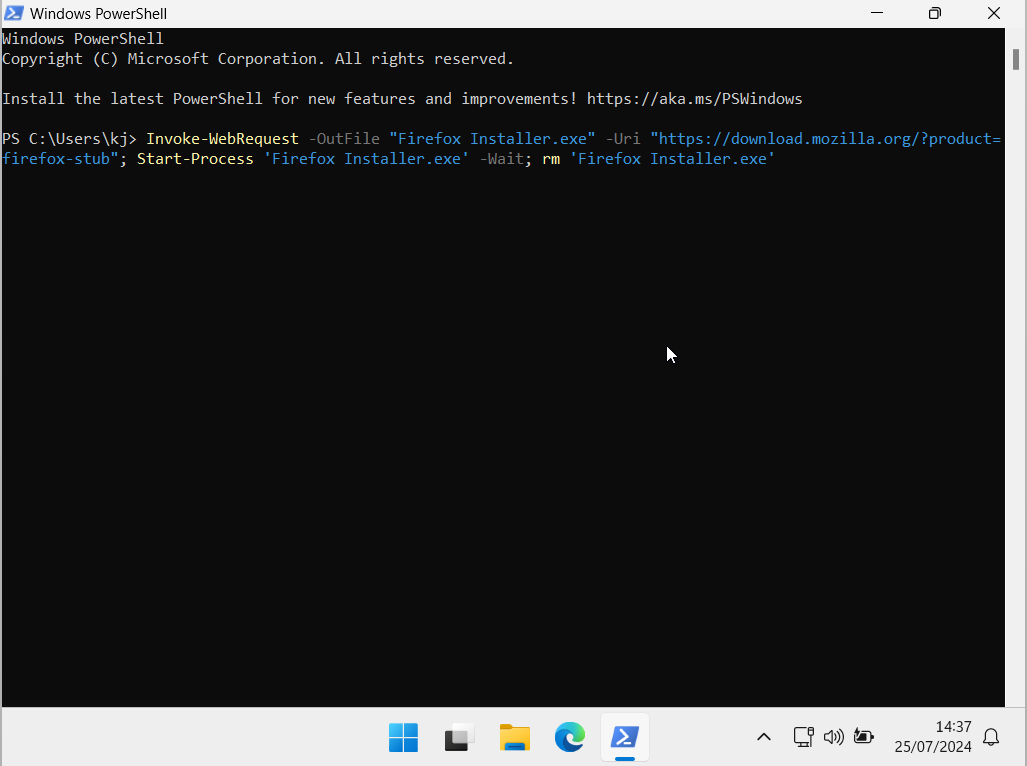Open the volume tray icon
The width and height of the screenshot is (1027, 766).
tap(834, 737)
